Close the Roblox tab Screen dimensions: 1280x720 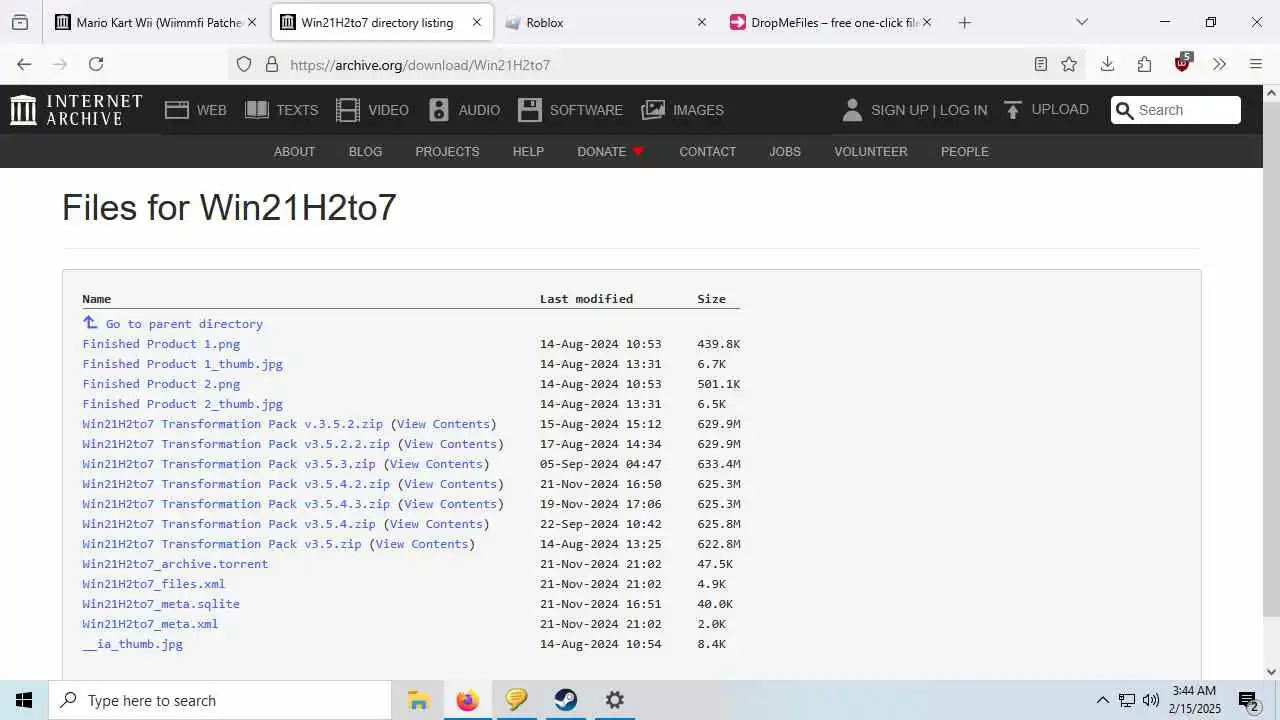coord(702,22)
